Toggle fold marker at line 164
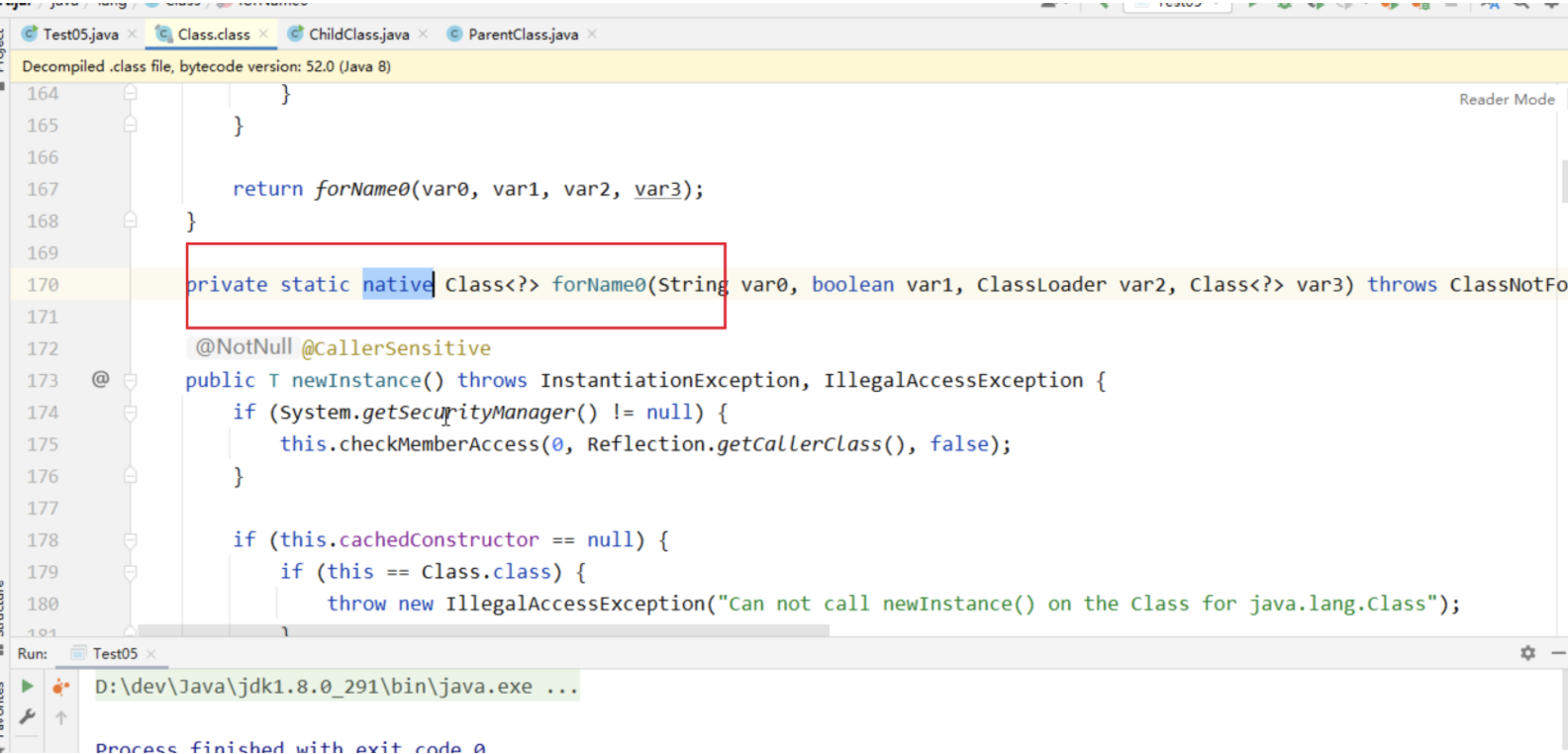 point(130,93)
